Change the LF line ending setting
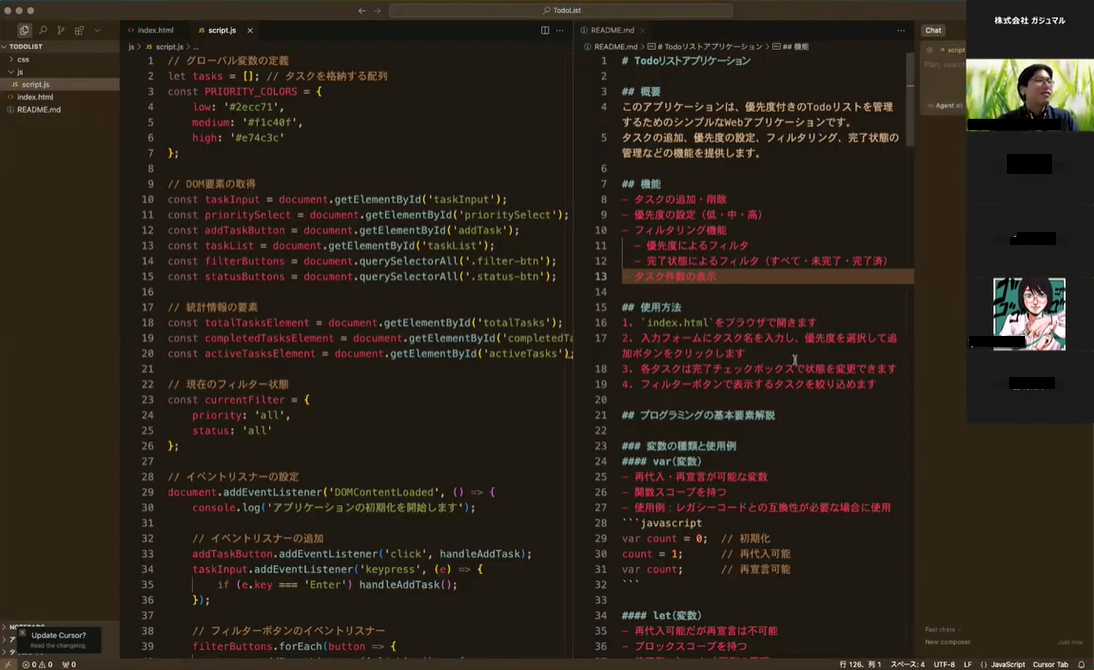 tap(968, 664)
